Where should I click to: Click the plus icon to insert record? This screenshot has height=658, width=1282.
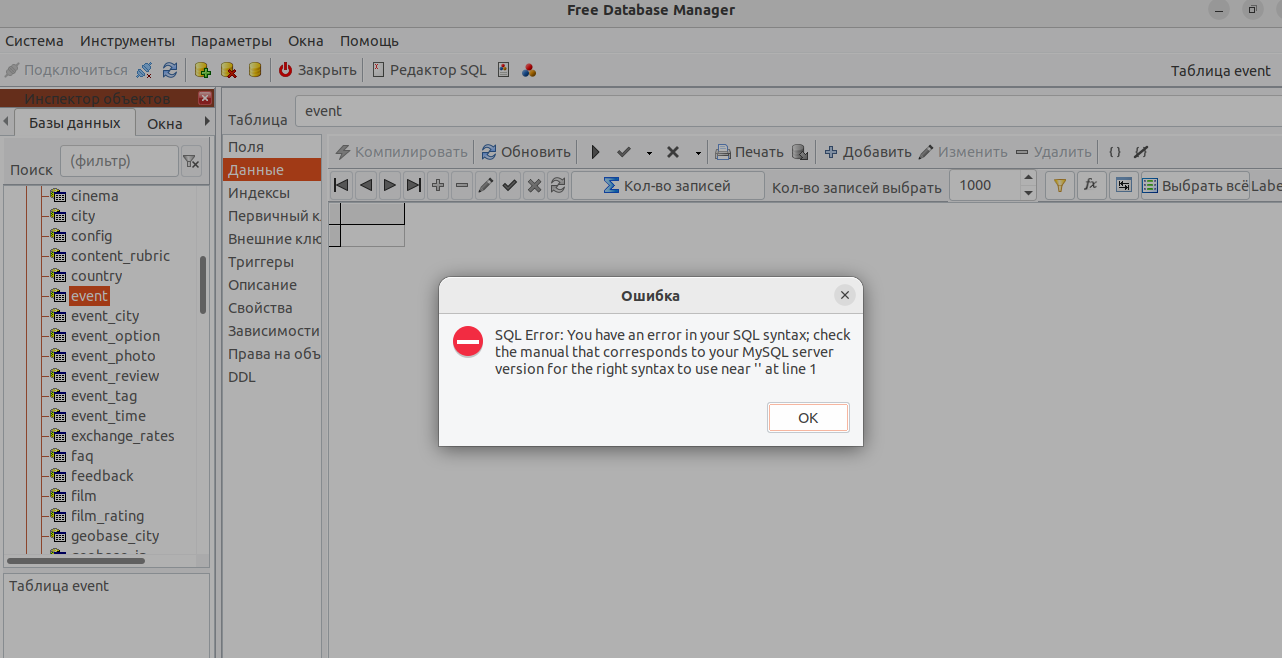(x=438, y=185)
